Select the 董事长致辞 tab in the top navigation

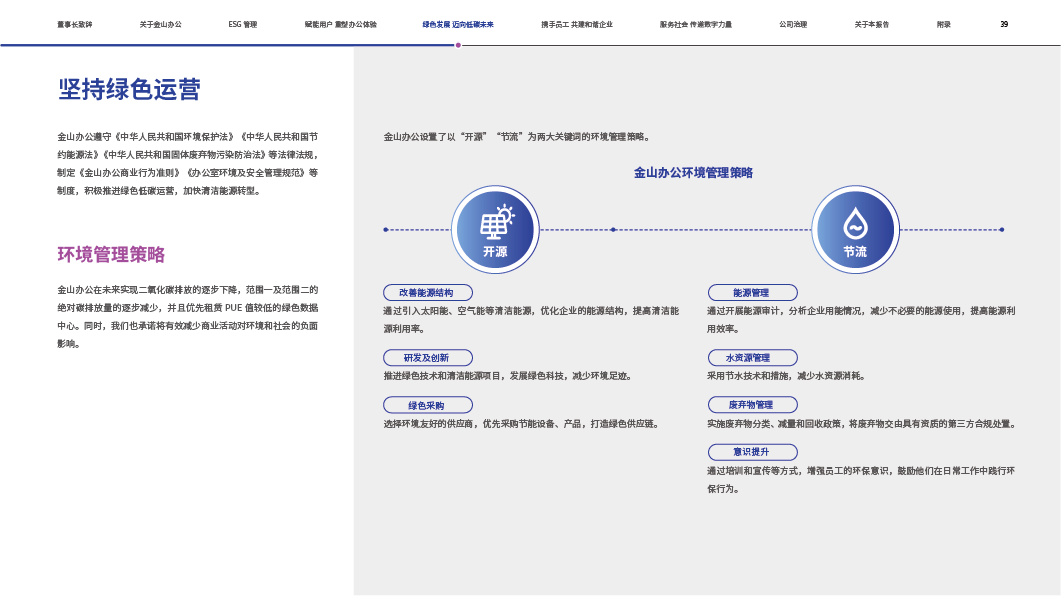coord(74,24)
